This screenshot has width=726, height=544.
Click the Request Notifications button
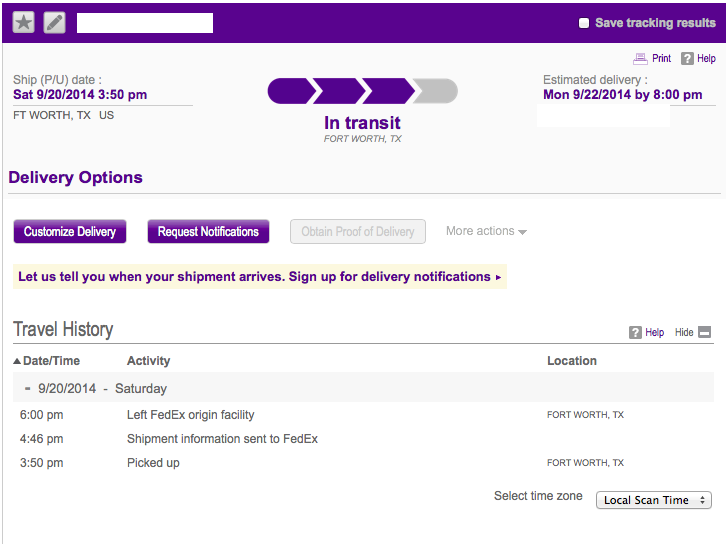(x=208, y=231)
